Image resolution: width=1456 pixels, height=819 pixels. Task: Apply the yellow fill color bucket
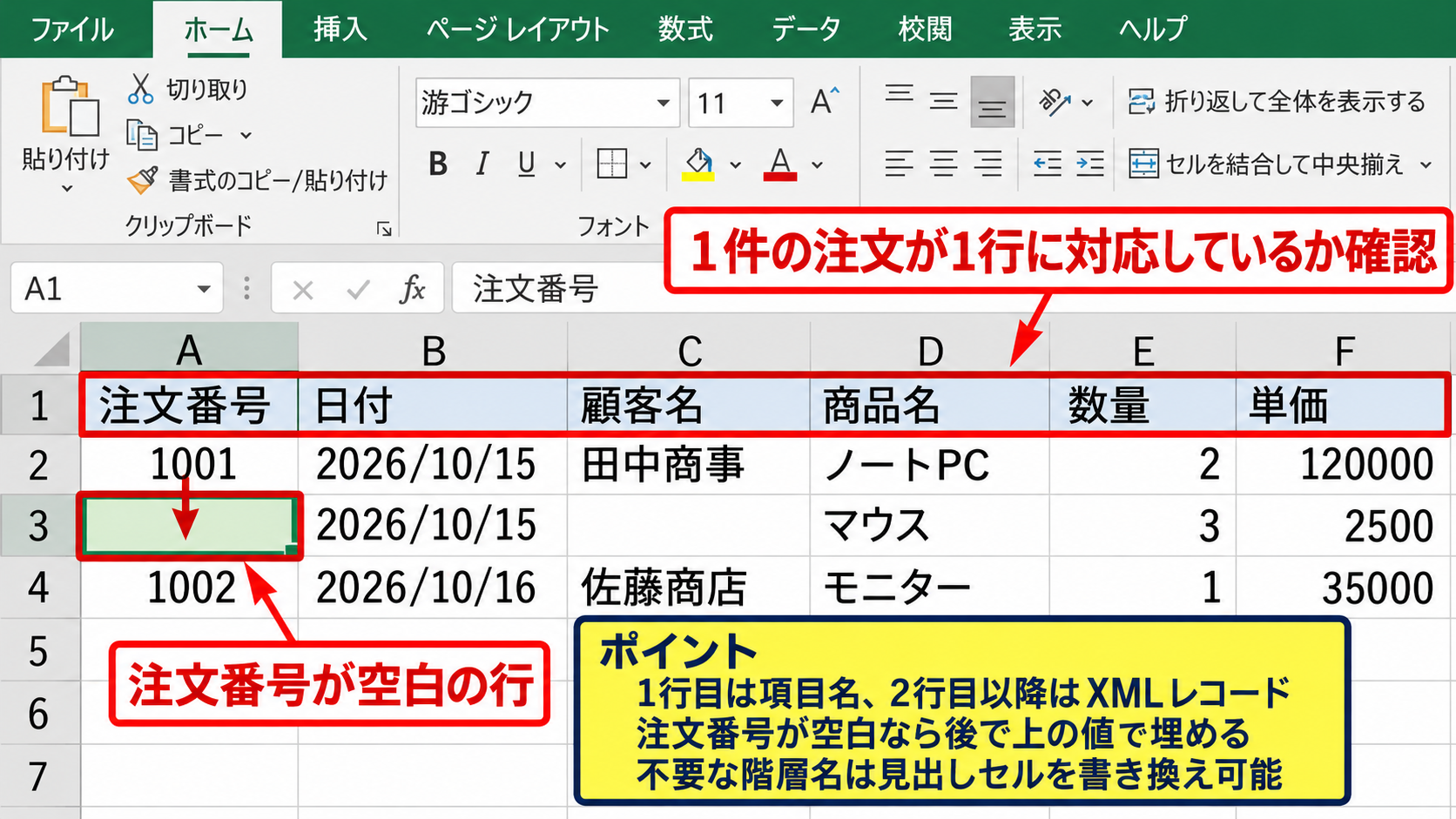698,164
